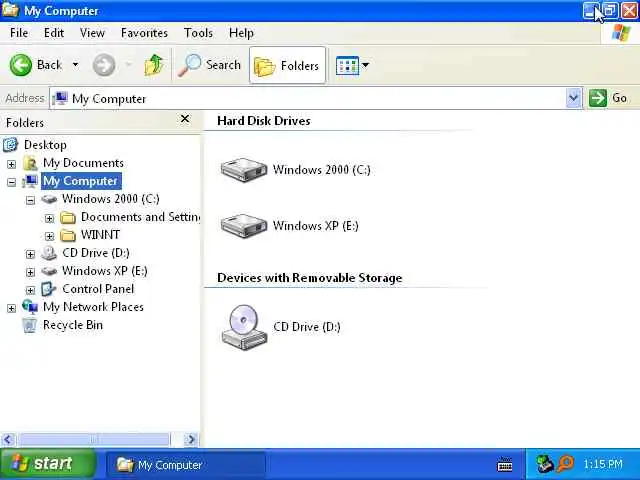Open the Back history dropdown arrow

coord(76,64)
